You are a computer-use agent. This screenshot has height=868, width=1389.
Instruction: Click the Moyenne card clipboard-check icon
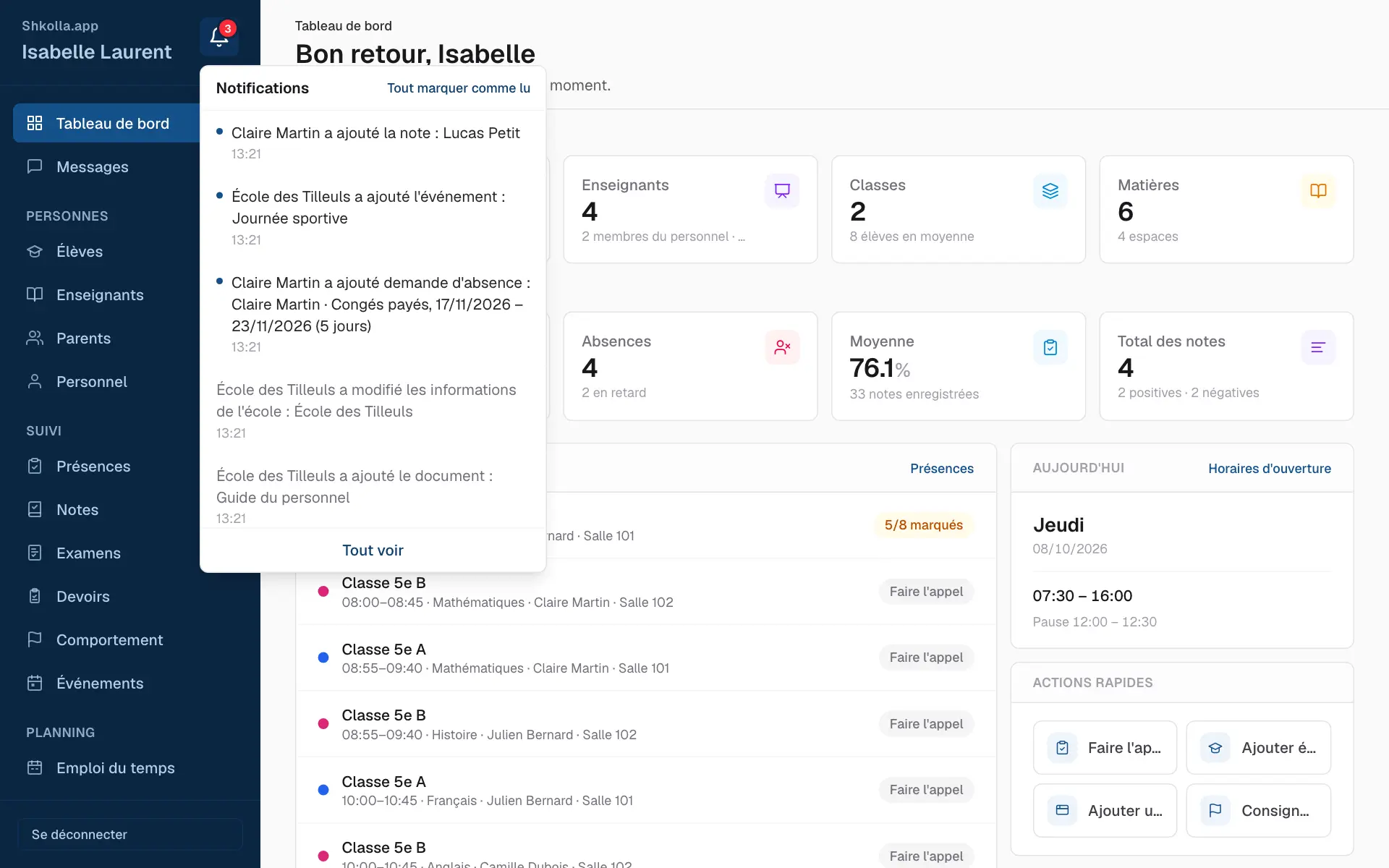tap(1050, 347)
